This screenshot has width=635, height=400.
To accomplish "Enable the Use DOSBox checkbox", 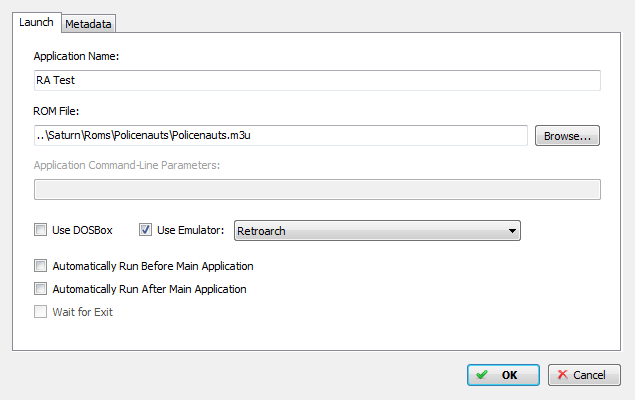I will click(40, 230).
